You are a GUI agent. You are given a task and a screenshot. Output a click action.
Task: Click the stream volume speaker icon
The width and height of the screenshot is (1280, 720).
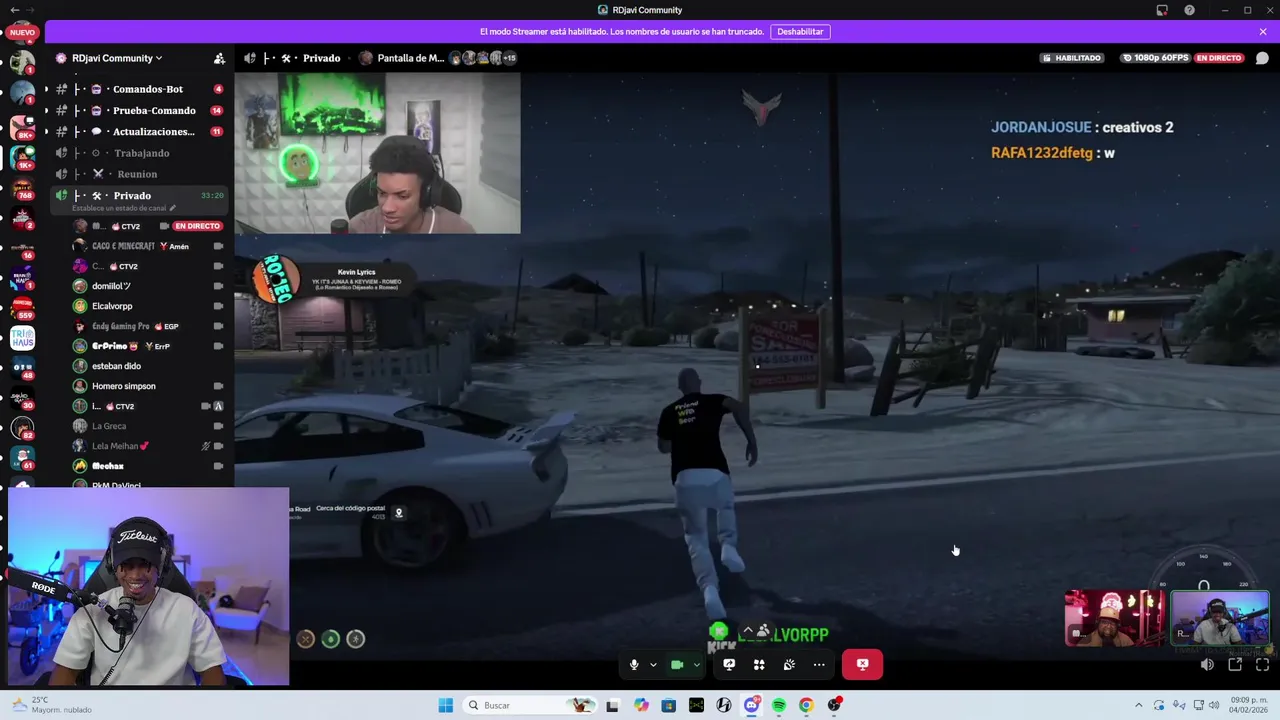coord(1207,665)
